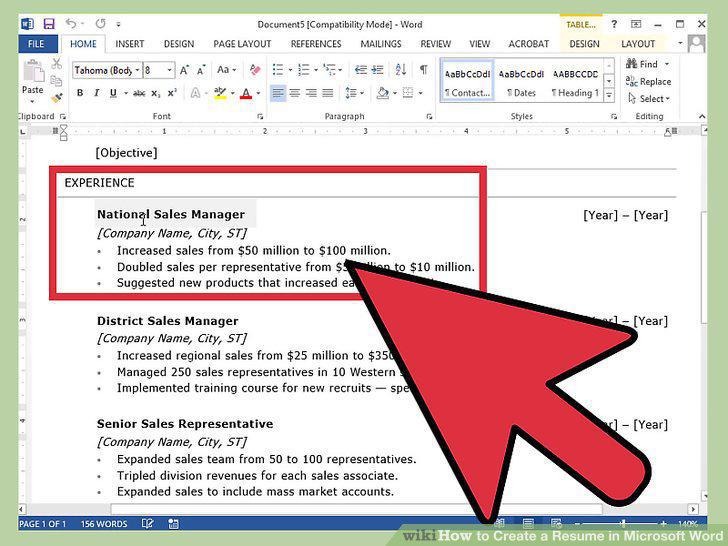The height and width of the screenshot is (546, 728).
Task: Collapse the ribbon with the chevron
Action: pos(702,117)
